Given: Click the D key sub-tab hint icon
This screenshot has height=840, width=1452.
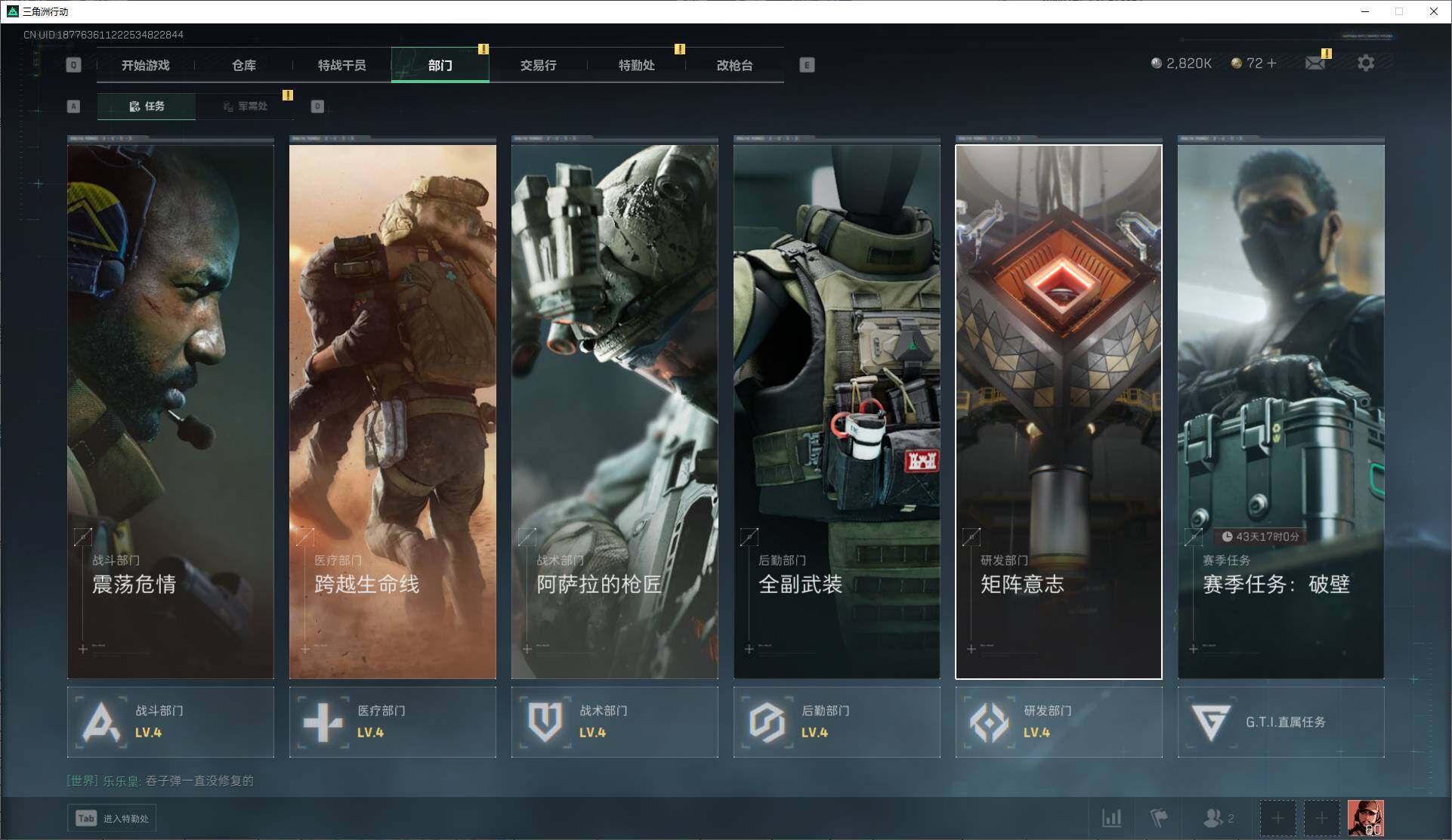Looking at the screenshot, I should tap(317, 107).
